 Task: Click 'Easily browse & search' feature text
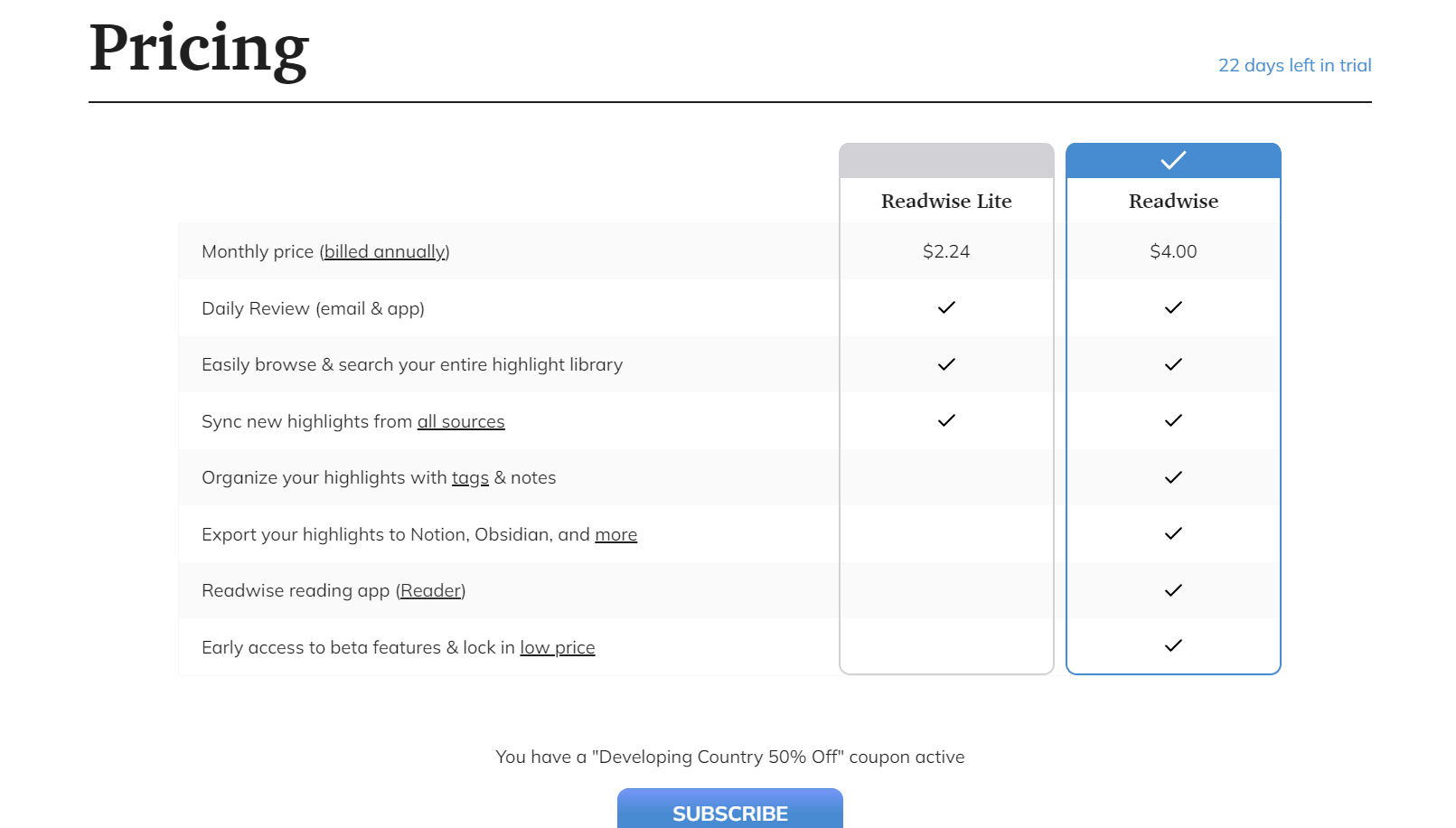click(412, 364)
